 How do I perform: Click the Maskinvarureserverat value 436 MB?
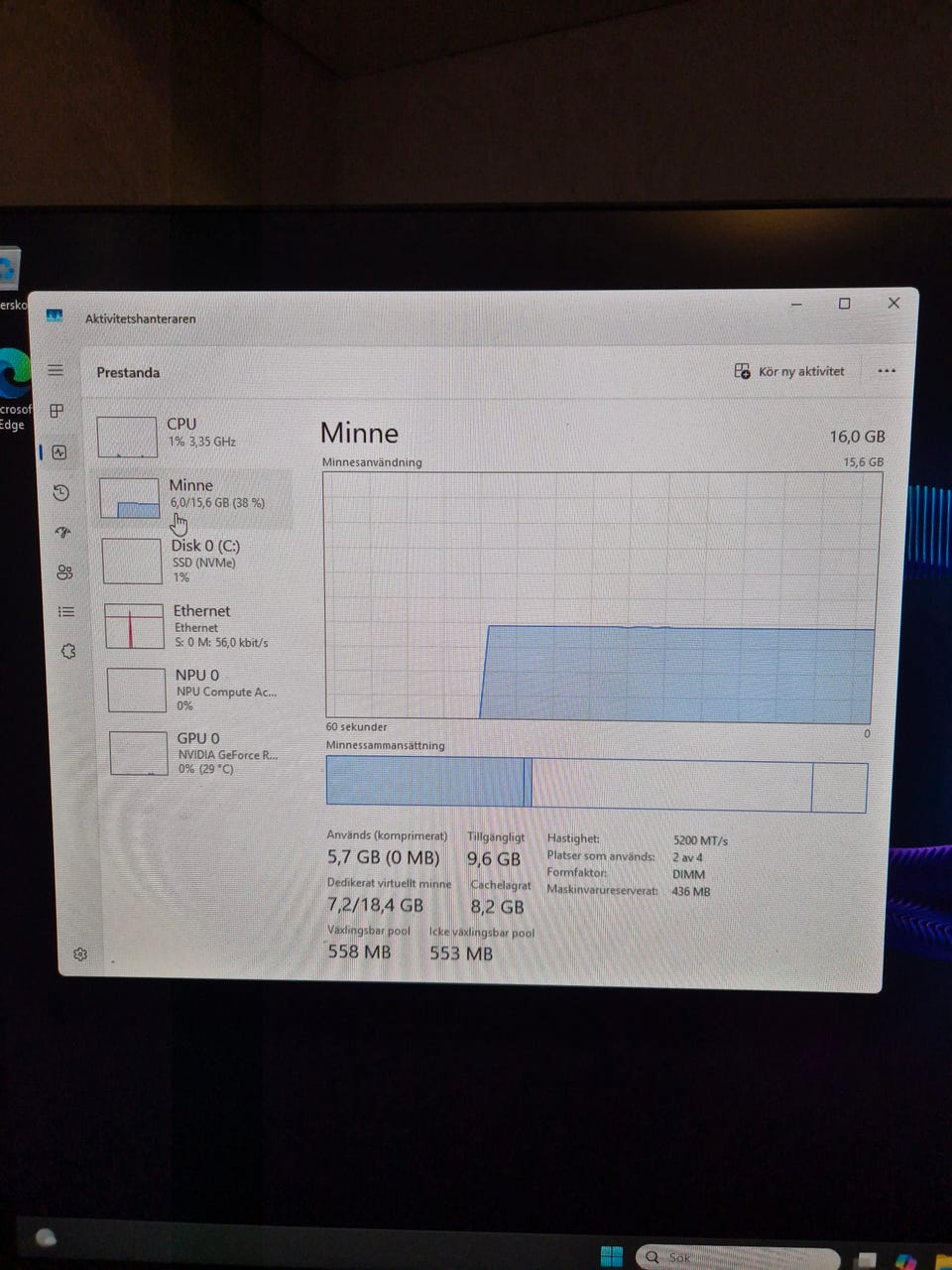691,891
